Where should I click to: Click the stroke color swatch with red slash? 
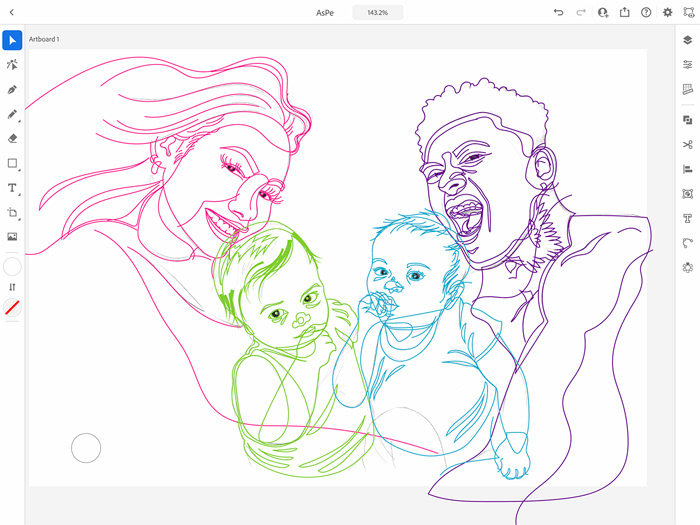(12, 308)
